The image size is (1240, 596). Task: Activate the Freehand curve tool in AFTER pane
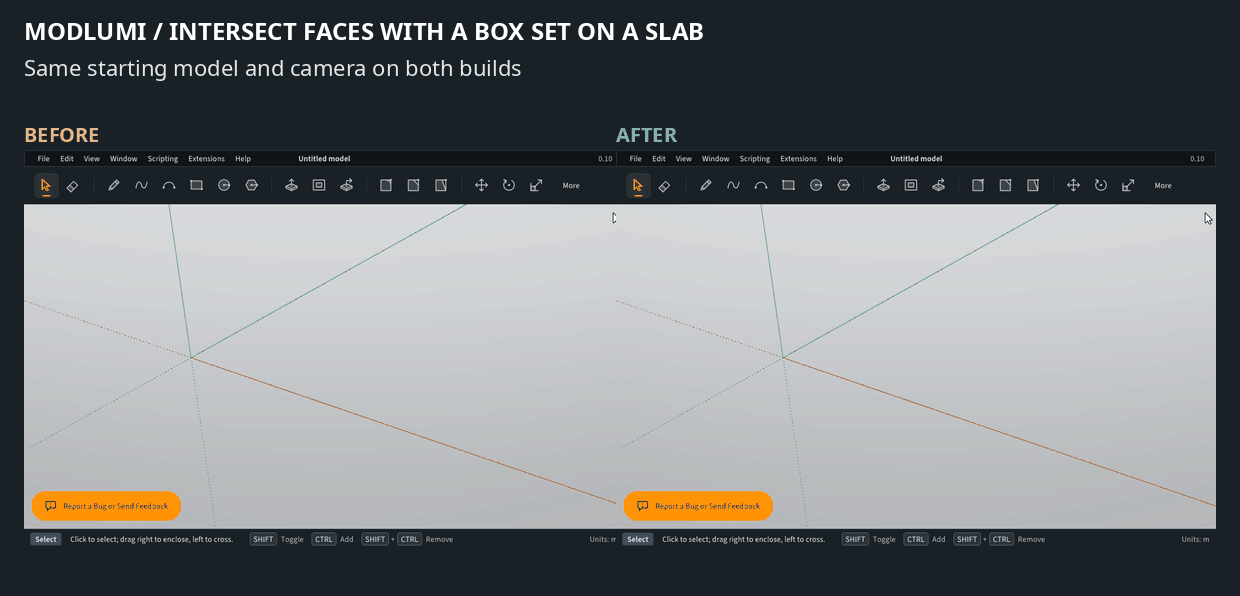[x=733, y=185]
